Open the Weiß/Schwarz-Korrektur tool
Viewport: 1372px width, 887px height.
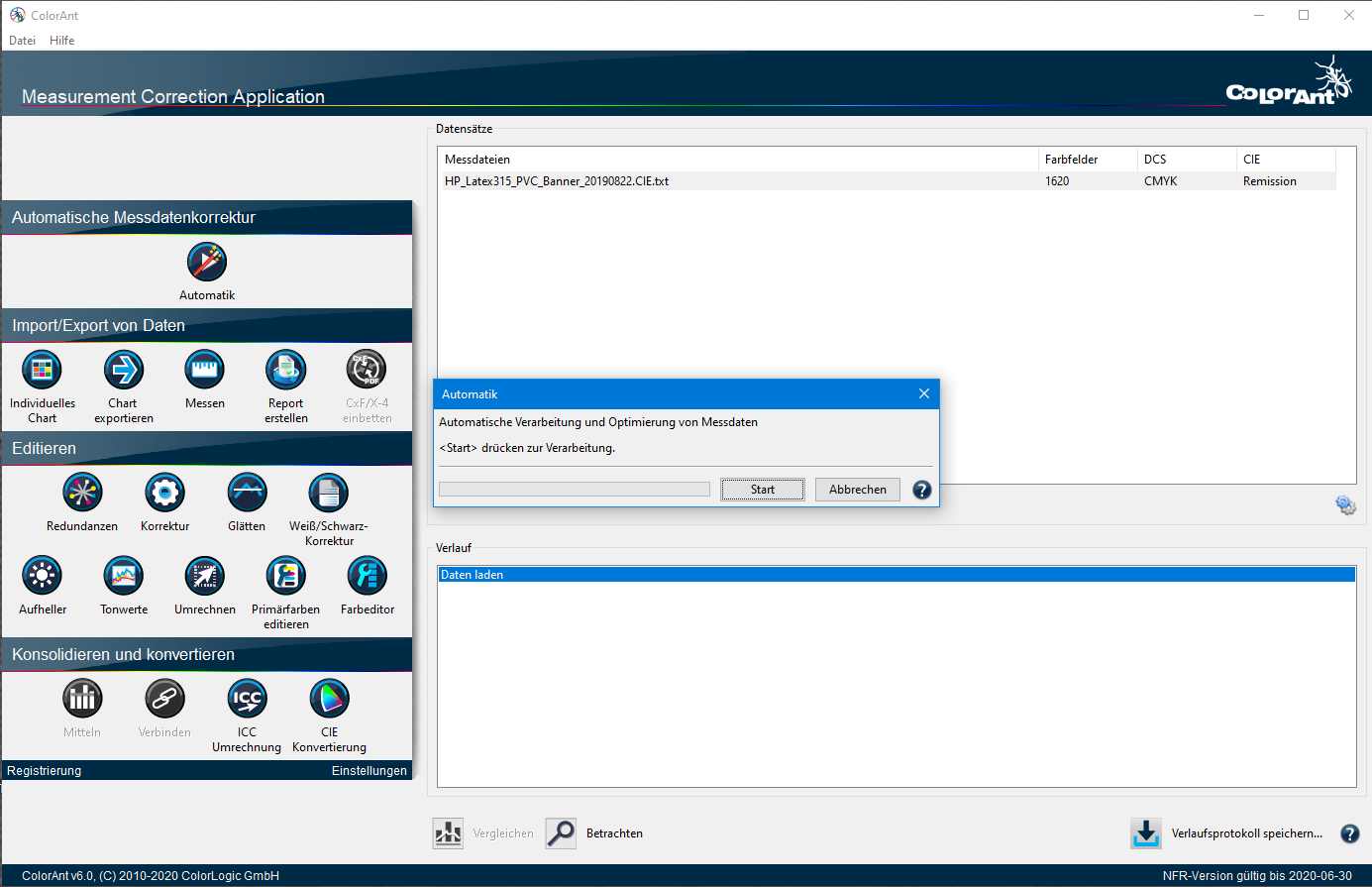[x=328, y=493]
